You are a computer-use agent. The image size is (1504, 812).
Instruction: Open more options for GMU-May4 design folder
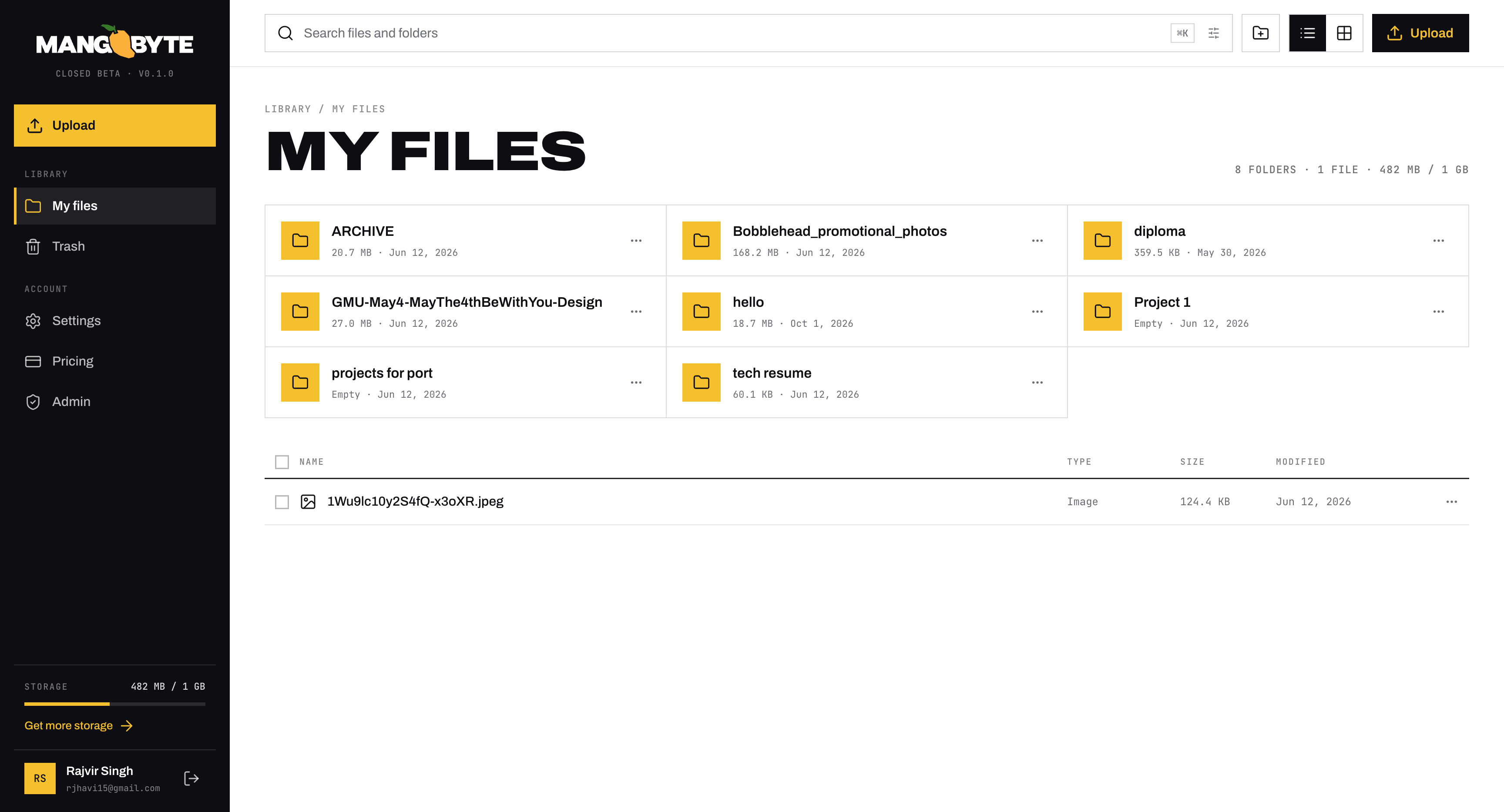636,311
